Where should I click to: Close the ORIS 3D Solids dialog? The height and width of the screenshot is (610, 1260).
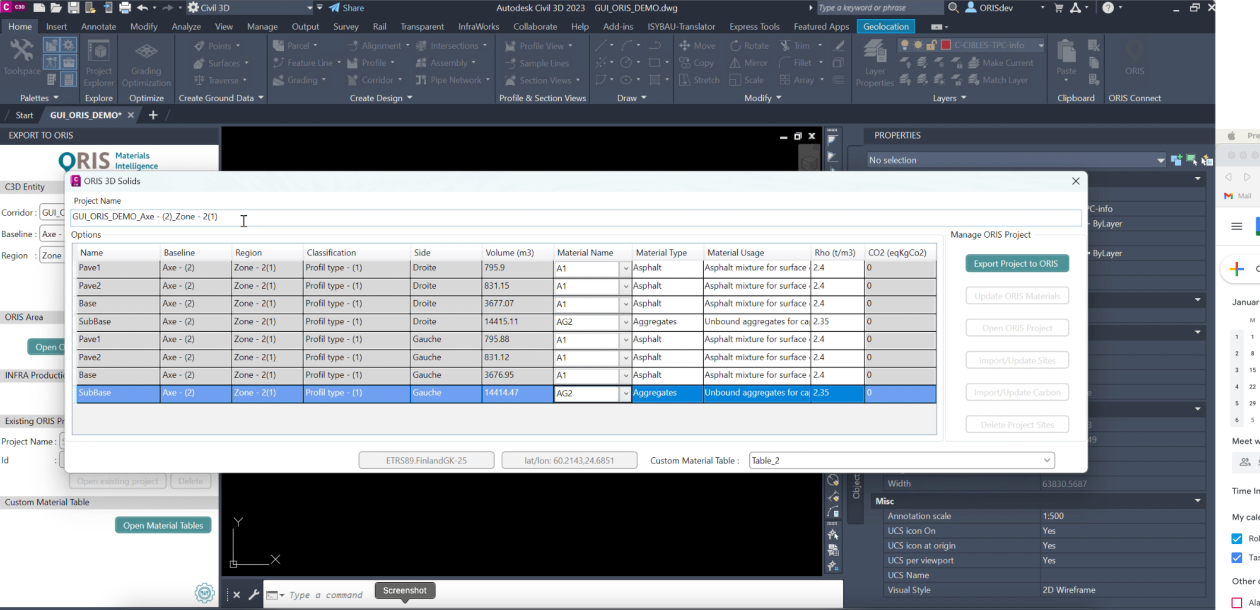[x=1076, y=181]
